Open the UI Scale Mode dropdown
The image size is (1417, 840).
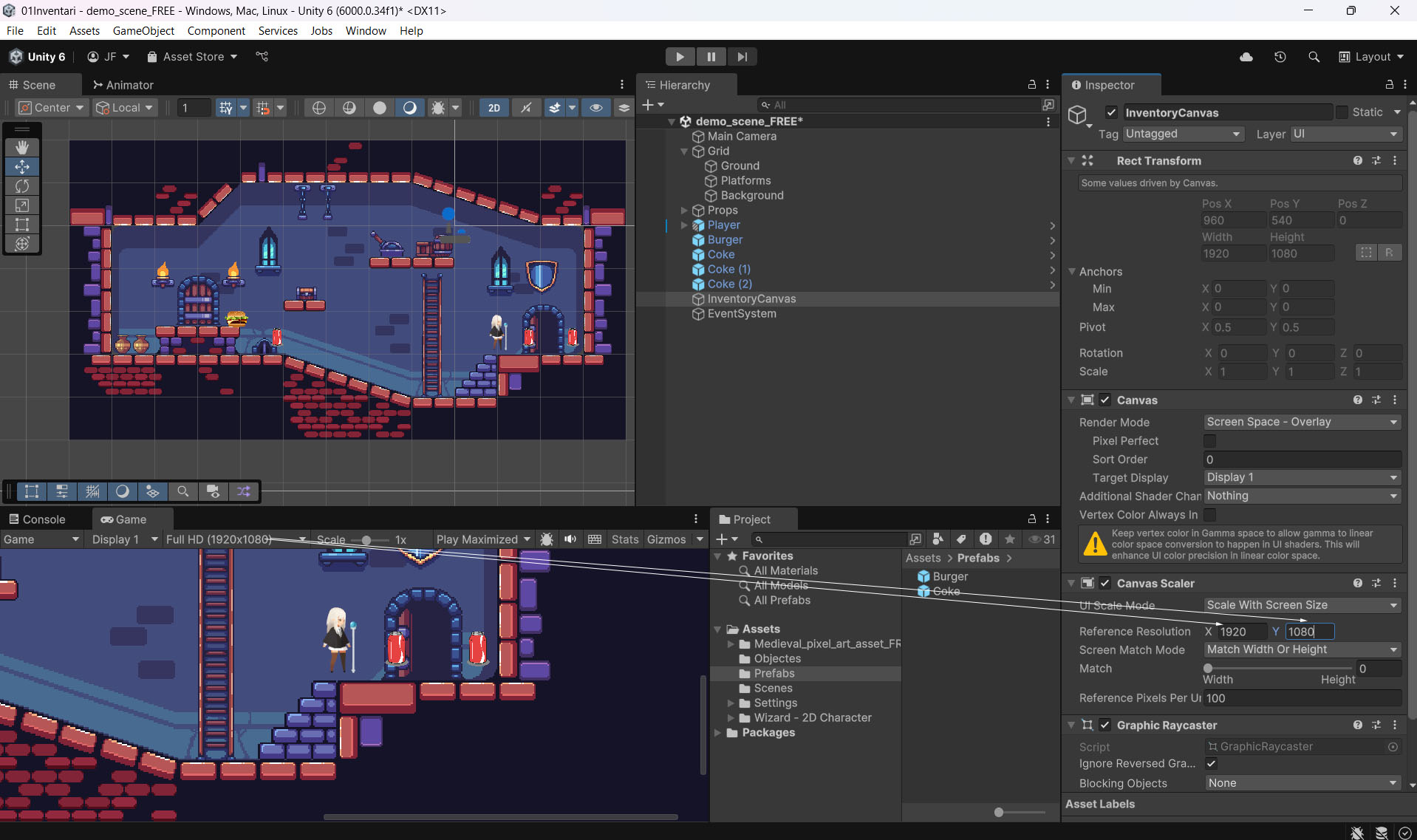(x=1301, y=605)
